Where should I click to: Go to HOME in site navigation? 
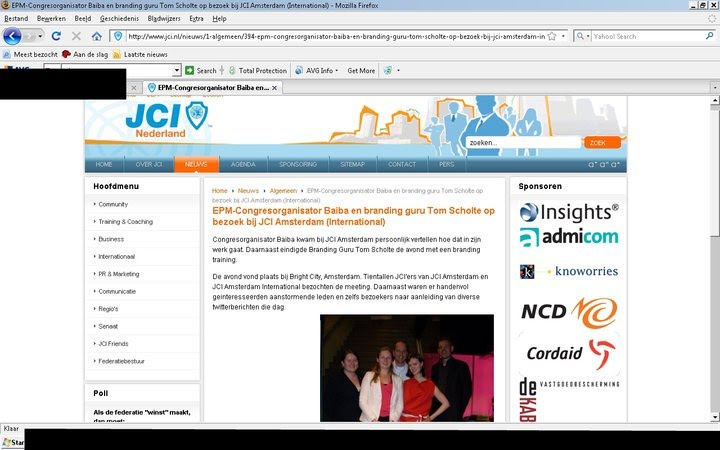coord(104,164)
